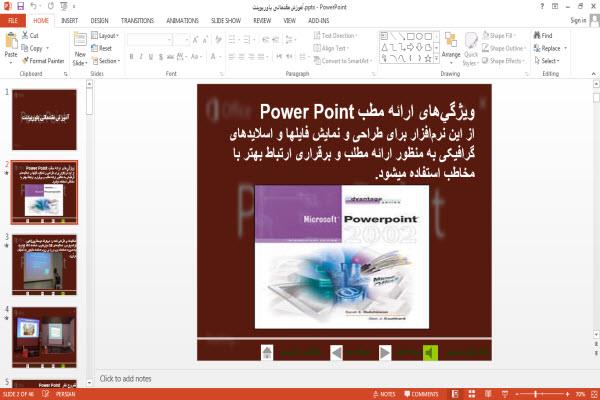The width and height of the screenshot is (600, 400).
Task: Click the spell check icon in status bar
Action: (x=46, y=394)
